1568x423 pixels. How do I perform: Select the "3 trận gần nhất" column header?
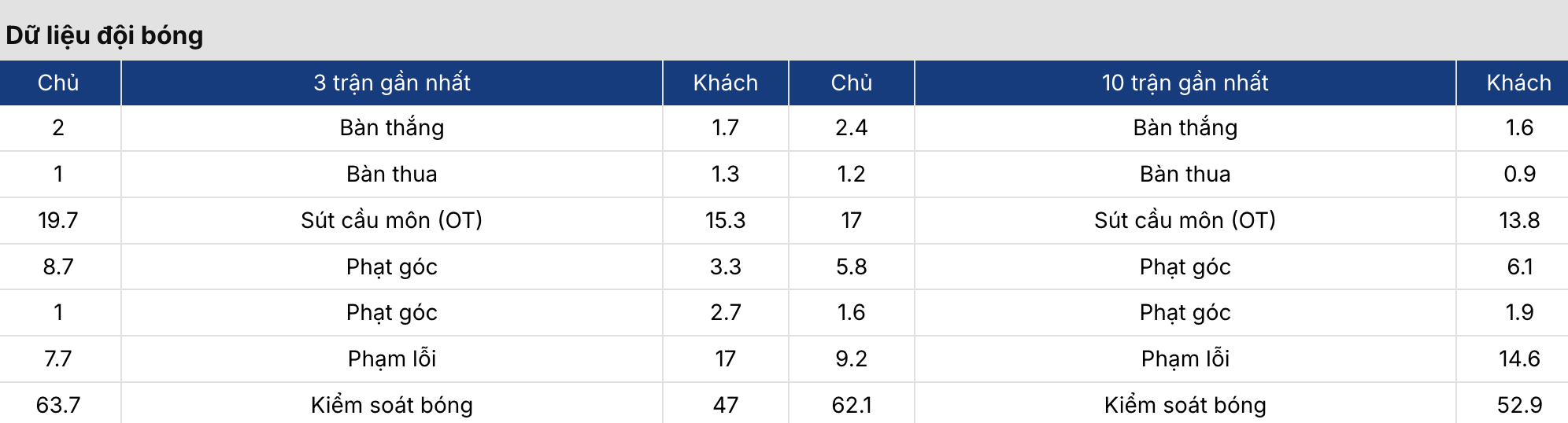[x=392, y=83]
